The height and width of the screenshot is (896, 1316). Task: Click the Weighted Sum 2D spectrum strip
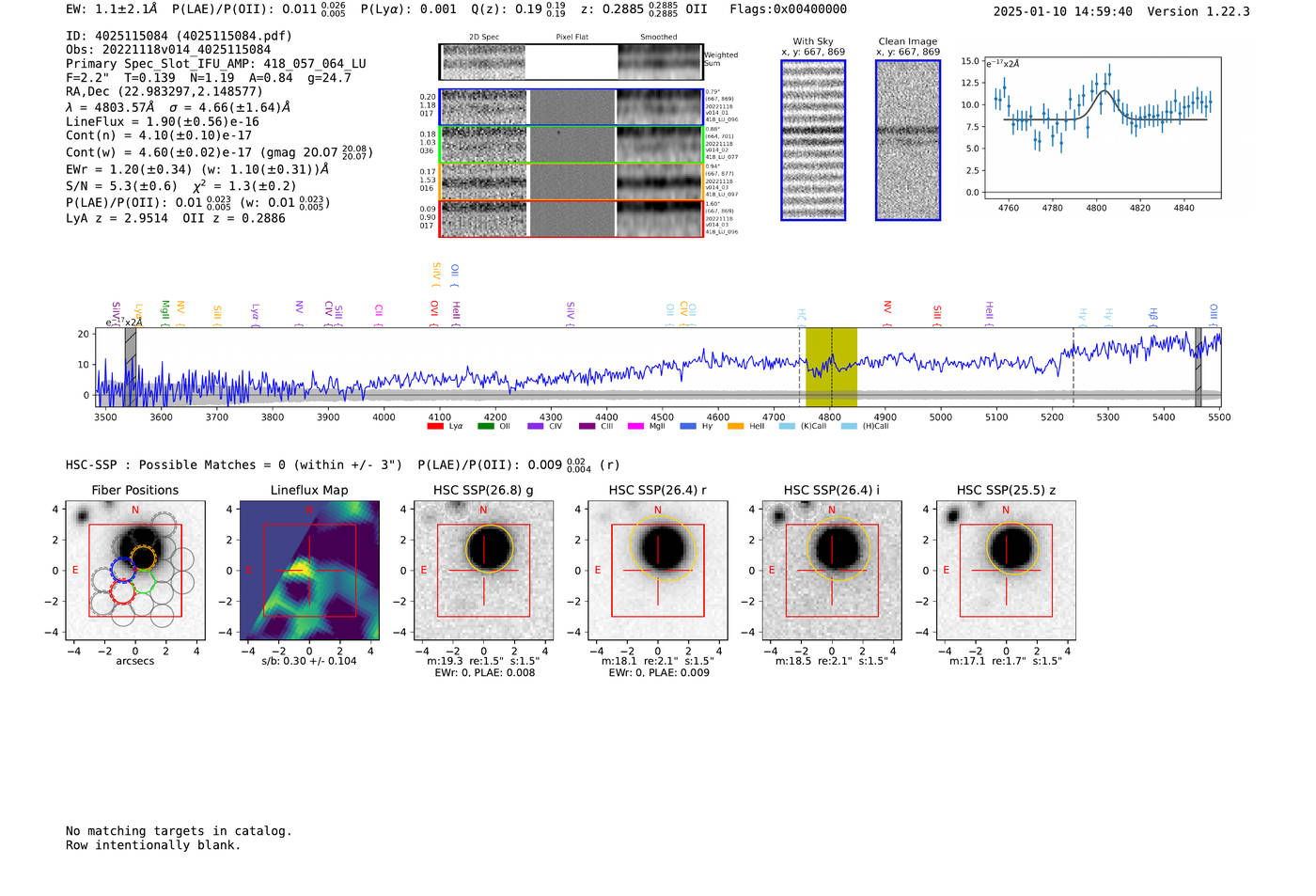(x=571, y=62)
